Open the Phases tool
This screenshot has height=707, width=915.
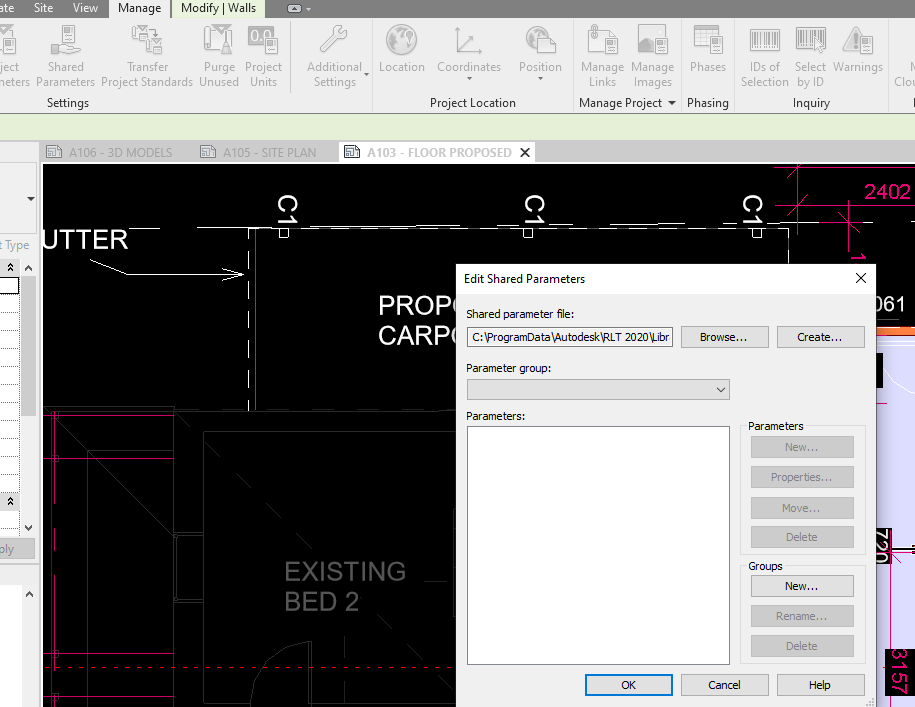[708, 55]
